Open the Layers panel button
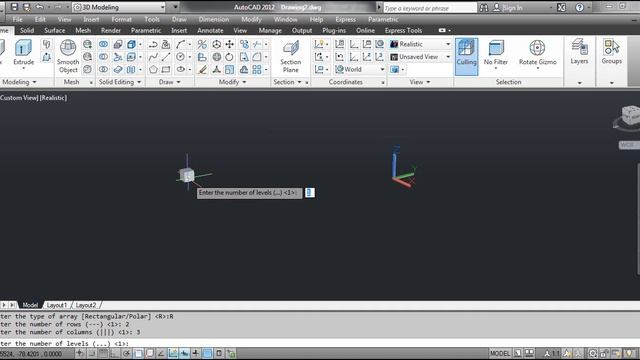 tap(579, 51)
